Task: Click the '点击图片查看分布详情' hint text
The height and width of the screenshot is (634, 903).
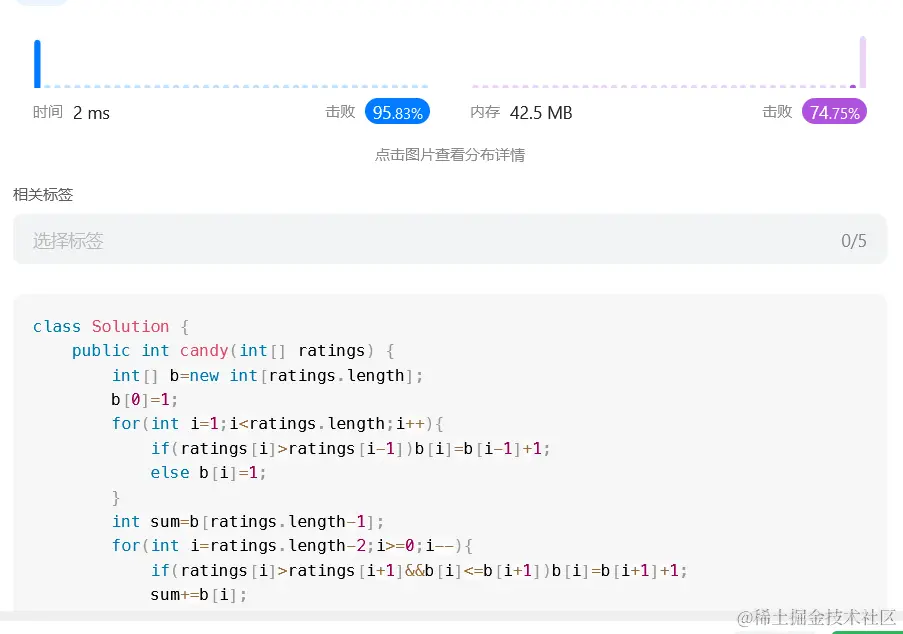Action: (x=450, y=155)
